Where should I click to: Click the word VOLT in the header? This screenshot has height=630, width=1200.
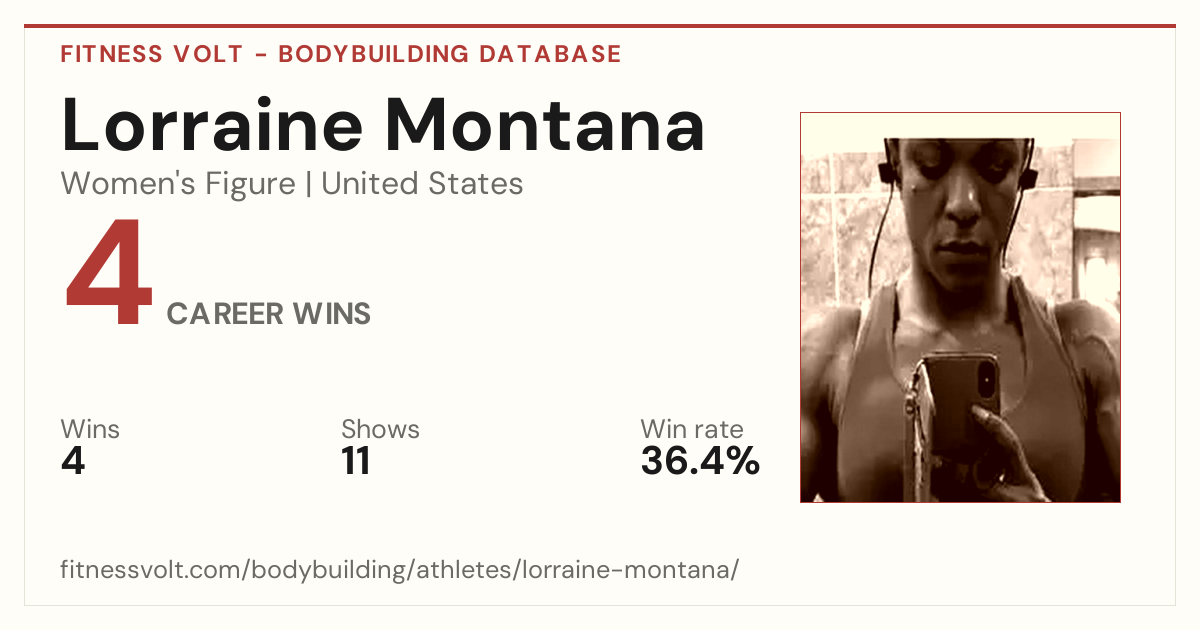(206, 54)
